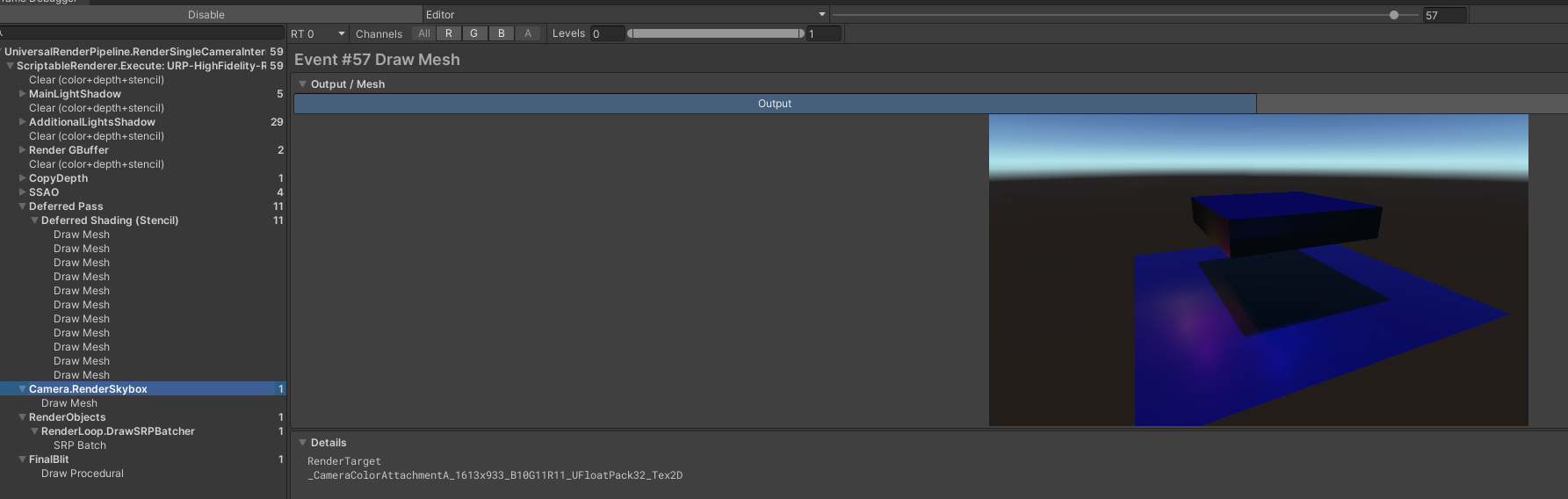This screenshot has height=499, width=1568.
Task: Click the Disable frame debugger button
Action: pos(206,15)
